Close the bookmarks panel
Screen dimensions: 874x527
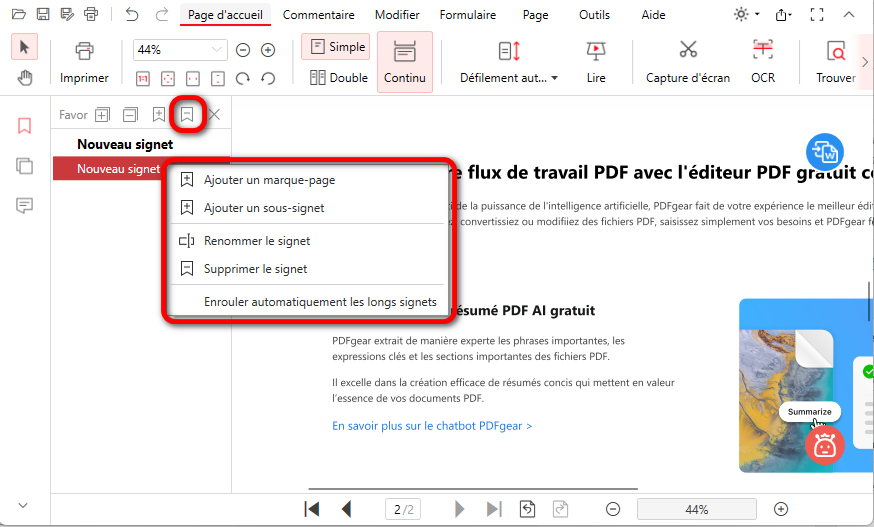214,115
